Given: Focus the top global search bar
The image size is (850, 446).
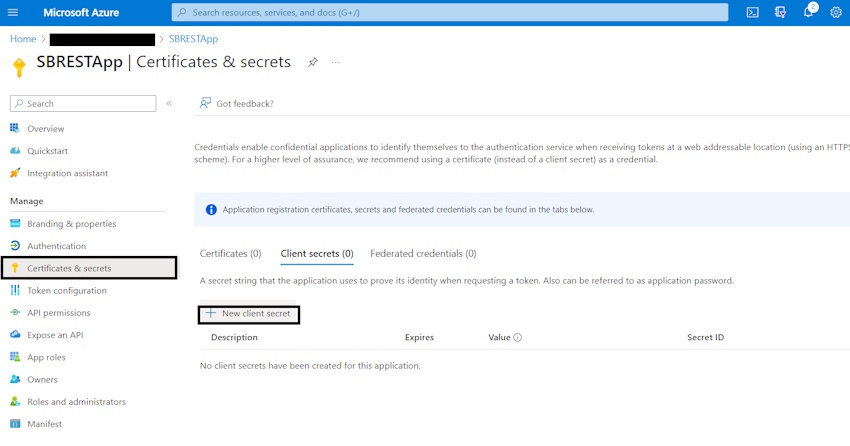Looking at the screenshot, I should 450,12.
